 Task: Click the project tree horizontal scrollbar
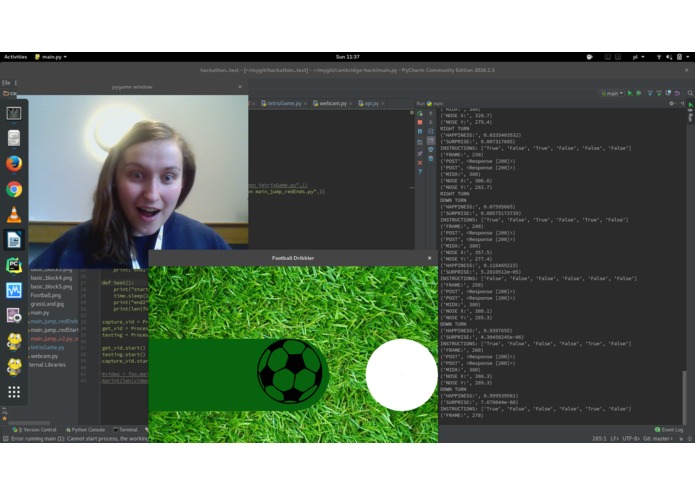tap(29, 423)
